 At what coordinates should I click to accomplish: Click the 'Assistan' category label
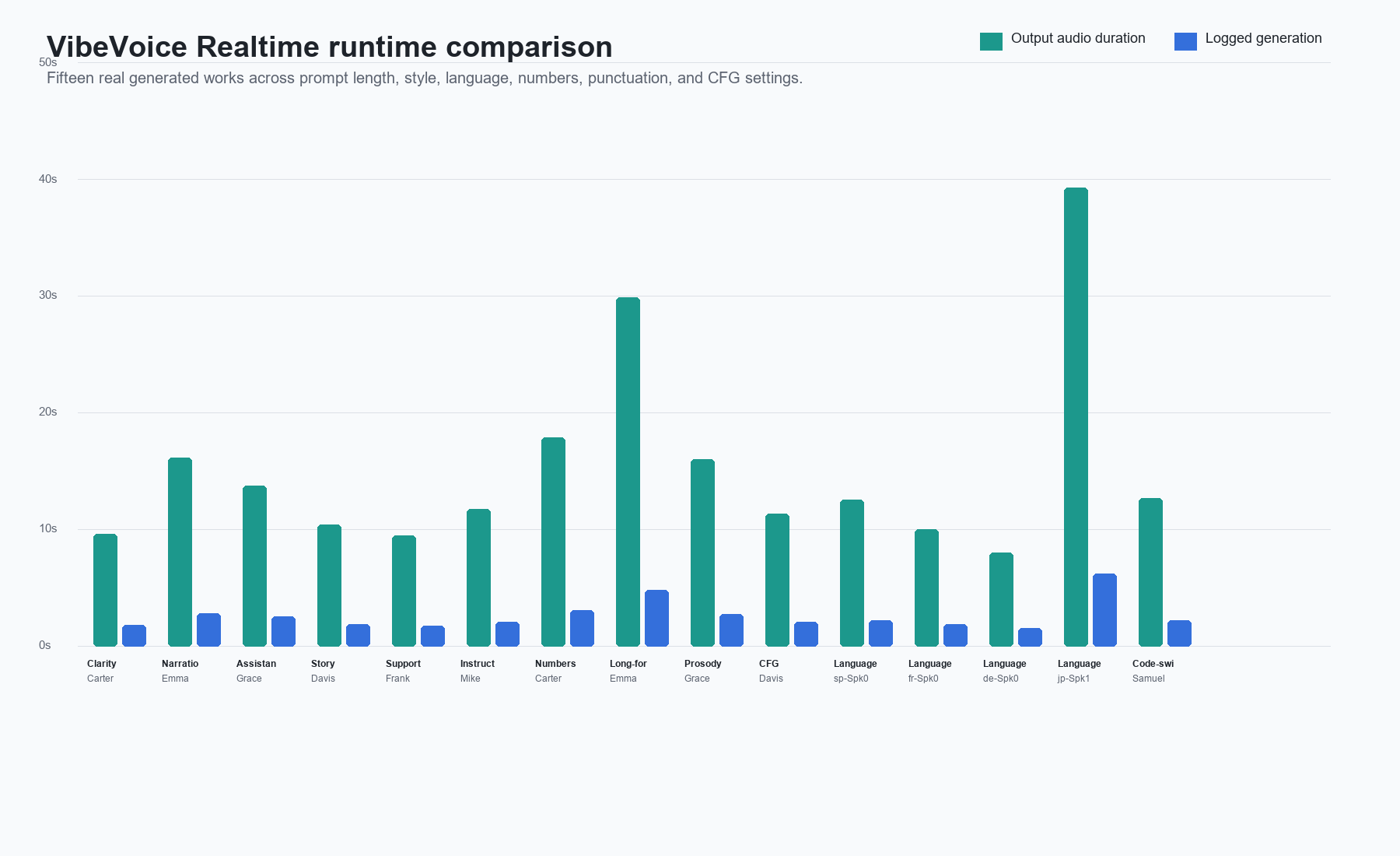click(x=256, y=664)
